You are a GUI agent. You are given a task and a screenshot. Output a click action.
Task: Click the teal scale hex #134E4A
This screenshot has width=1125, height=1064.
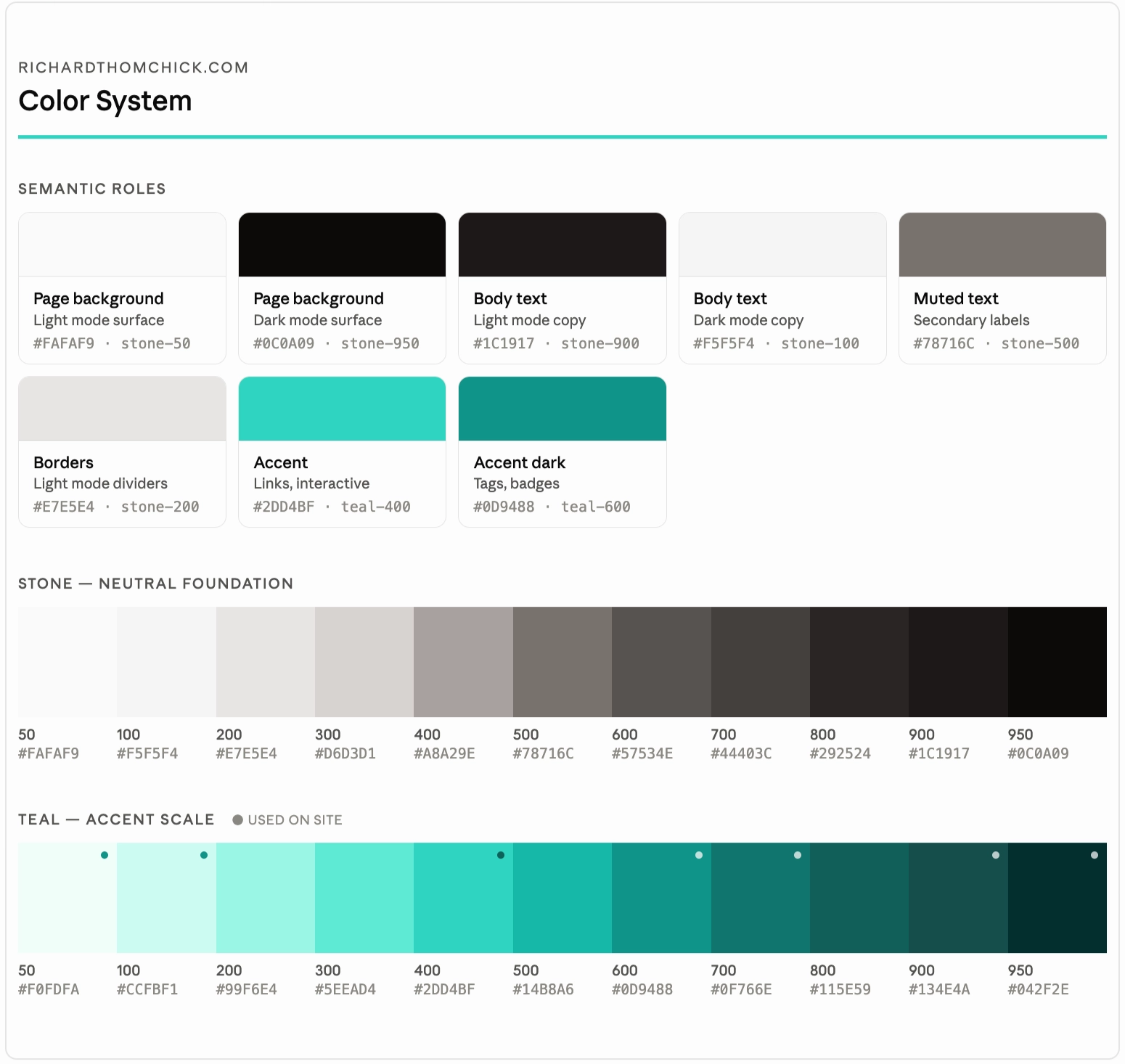(939, 989)
